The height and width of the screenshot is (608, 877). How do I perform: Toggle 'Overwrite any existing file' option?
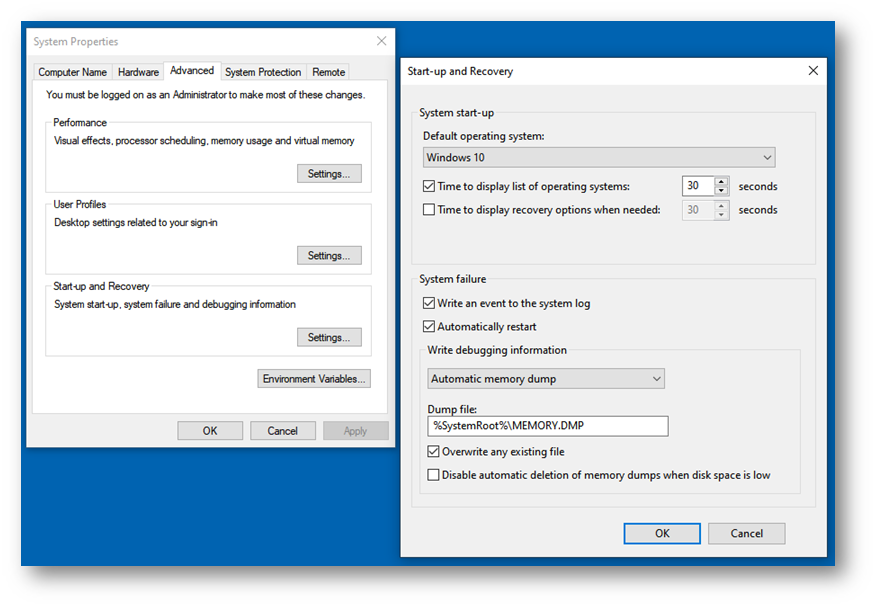(x=434, y=452)
